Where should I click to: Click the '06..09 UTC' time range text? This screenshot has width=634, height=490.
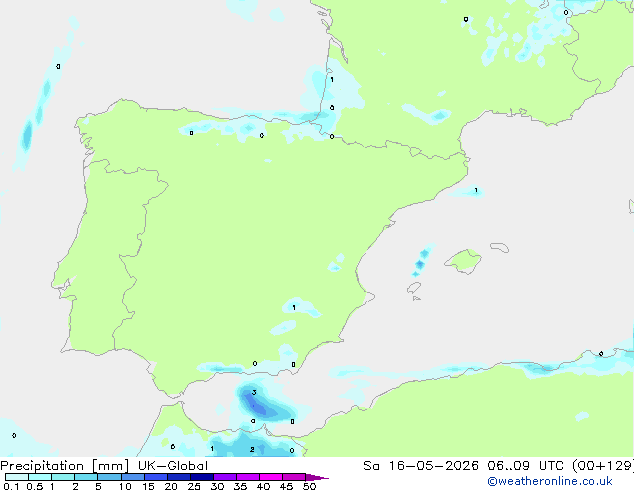click(525, 466)
